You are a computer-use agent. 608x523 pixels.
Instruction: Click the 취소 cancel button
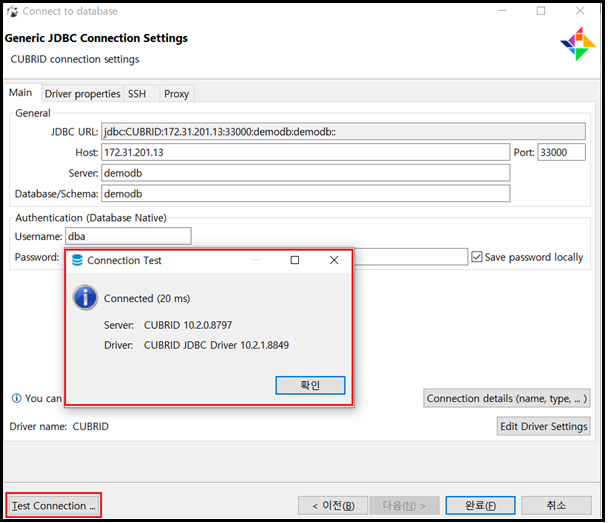[556, 506]
